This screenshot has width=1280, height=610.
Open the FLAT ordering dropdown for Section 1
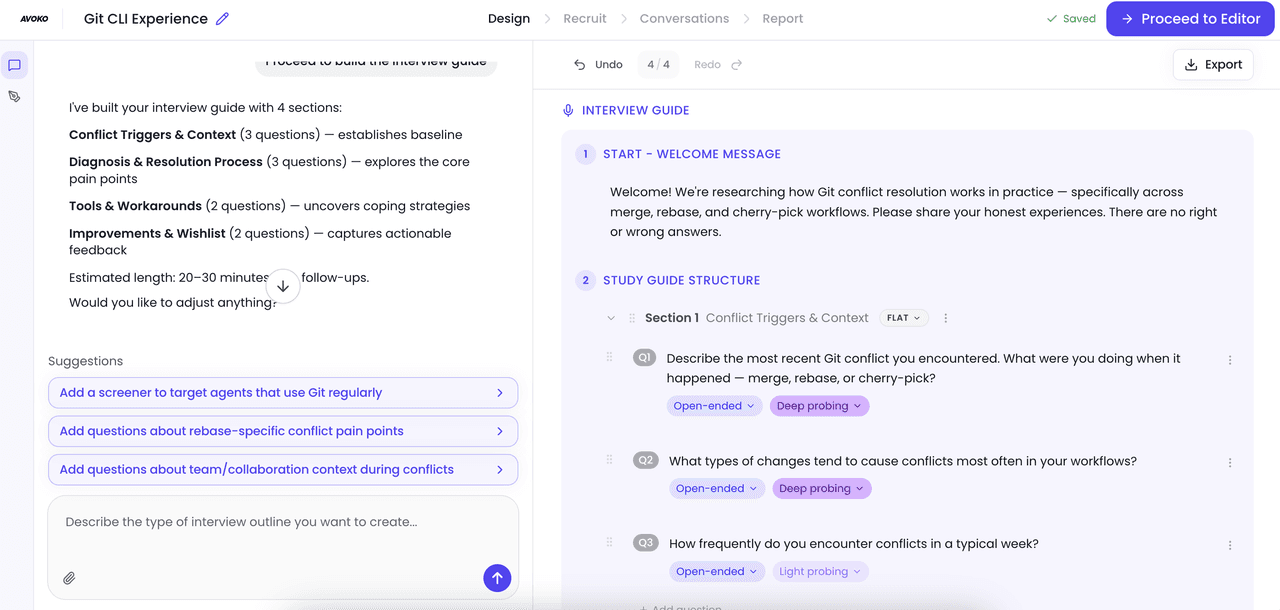pos(903,317)
